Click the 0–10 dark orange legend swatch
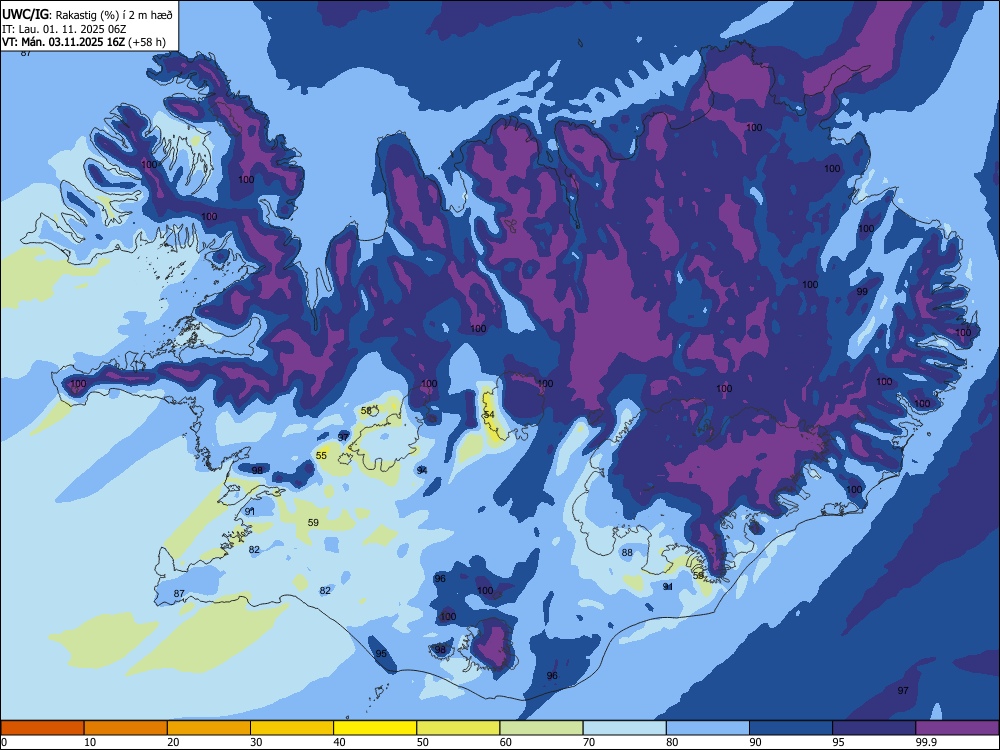Screen dimensions: 1000x750 [42, 728]
